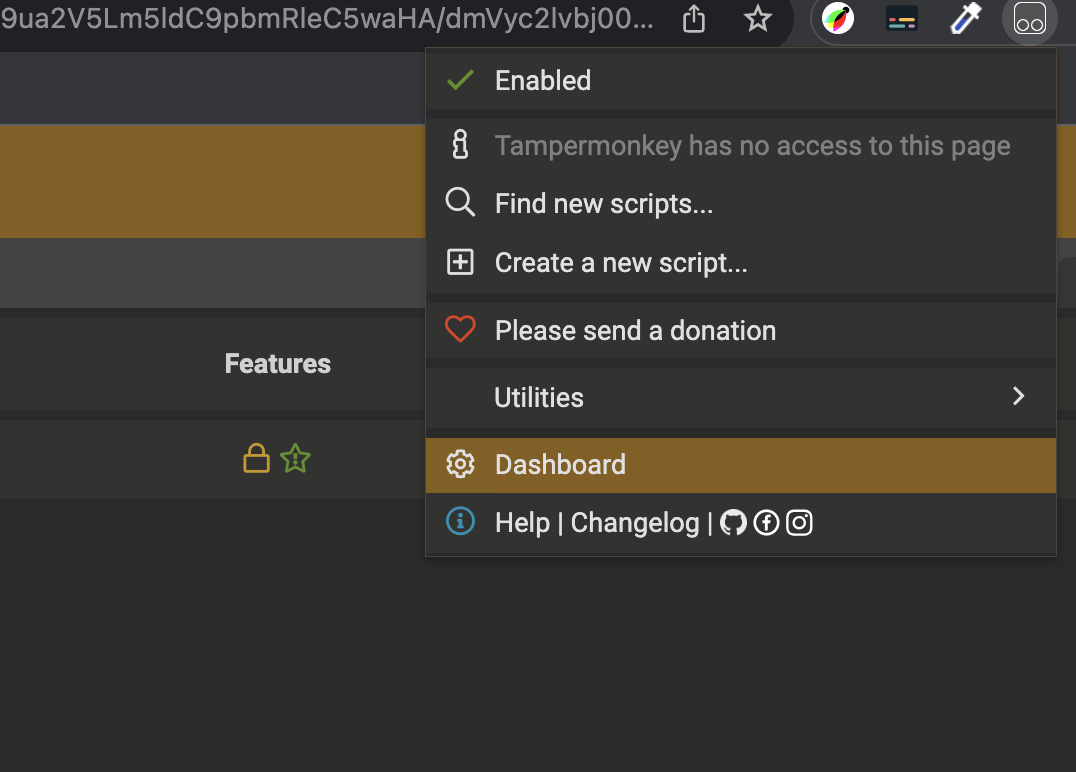Open the Changelog link

tap(635, 523)
